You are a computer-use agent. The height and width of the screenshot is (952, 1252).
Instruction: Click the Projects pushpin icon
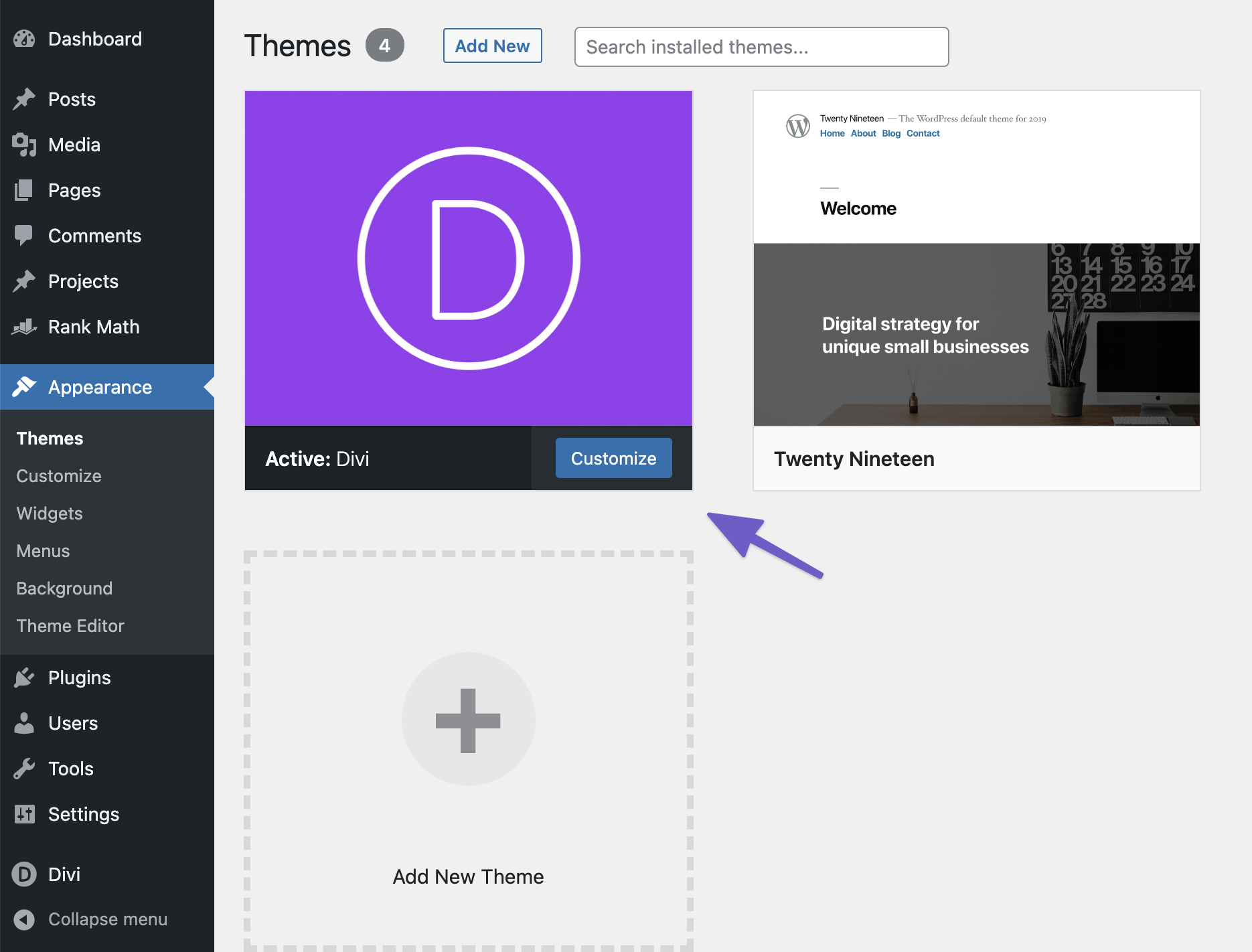click(x=24, y=281)
